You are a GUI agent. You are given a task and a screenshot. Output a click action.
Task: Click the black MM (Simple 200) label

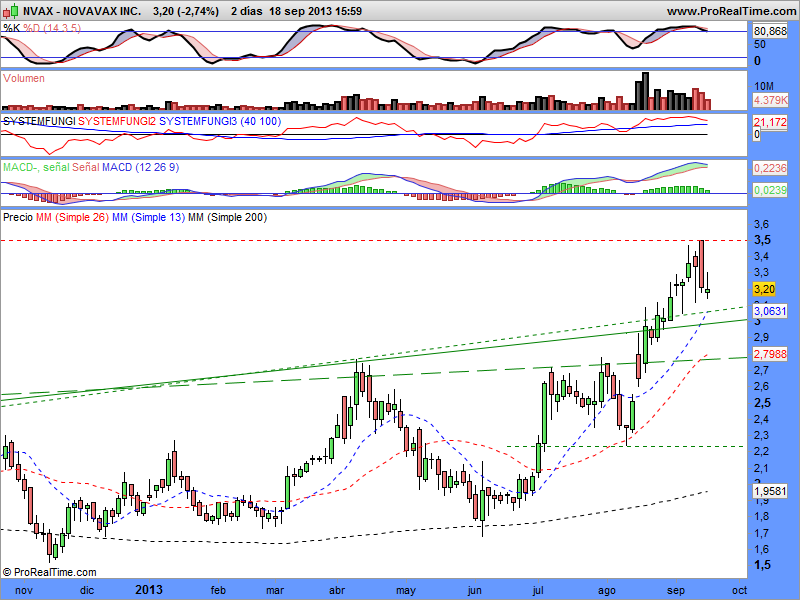coord(228,217)
